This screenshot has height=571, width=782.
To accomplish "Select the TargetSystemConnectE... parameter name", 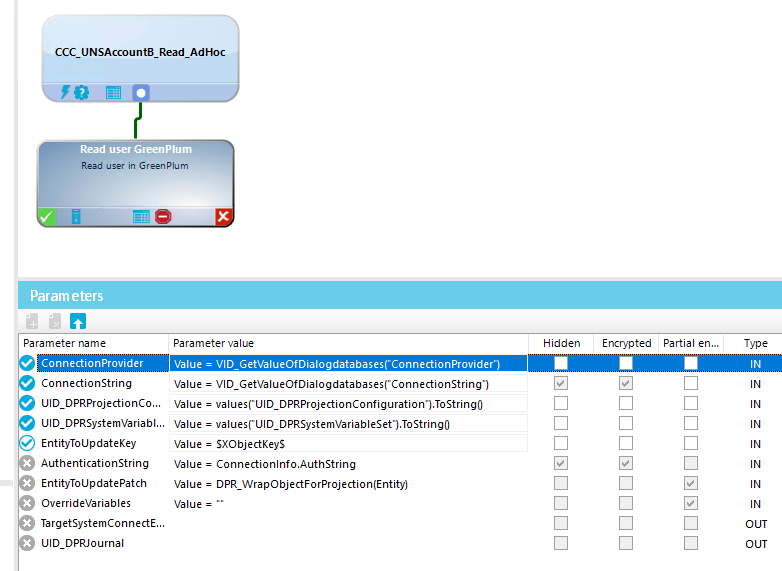I will [x=103, y=523].
